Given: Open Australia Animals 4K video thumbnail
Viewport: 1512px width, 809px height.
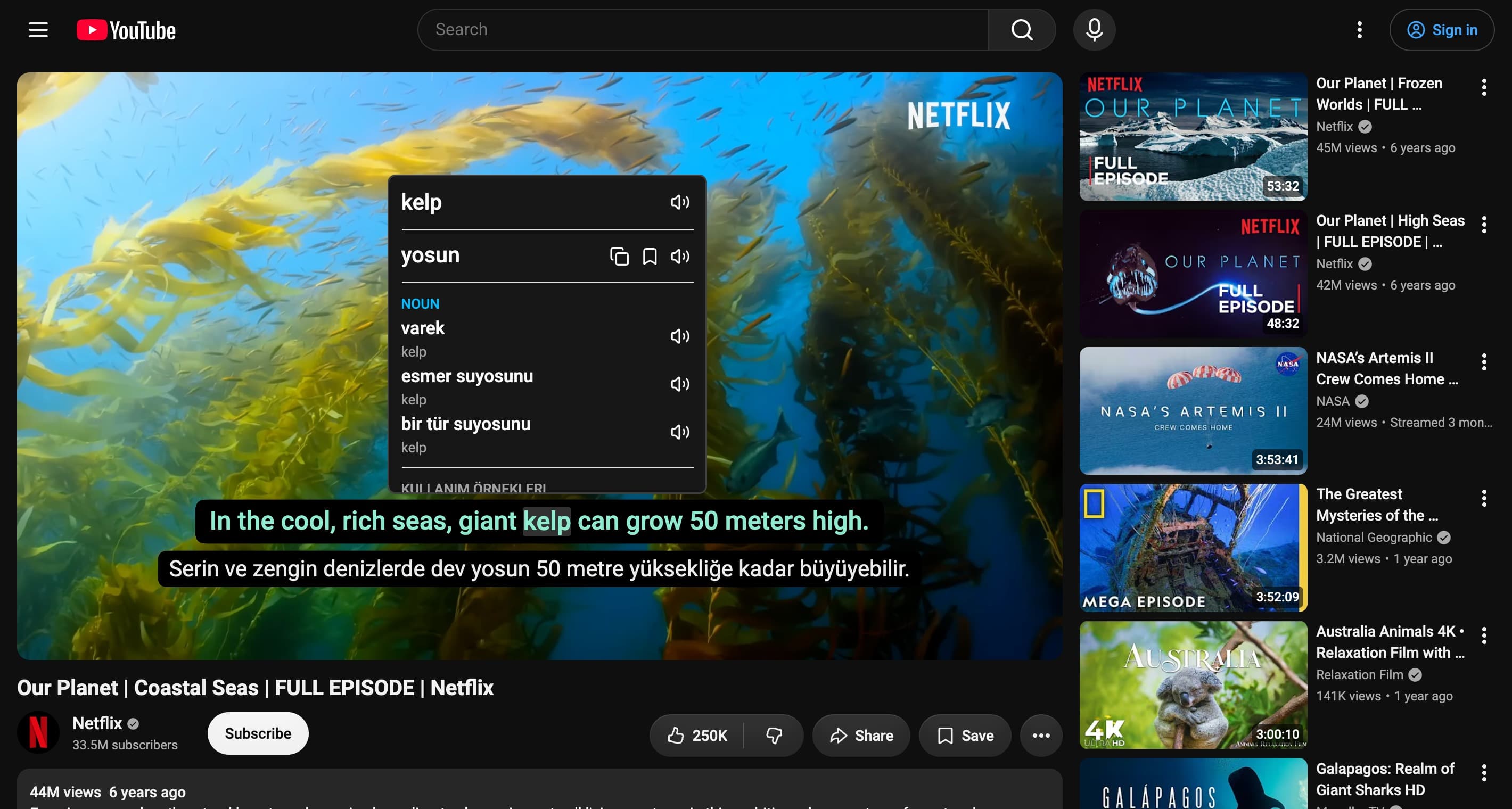Looking at the screenshot, I should pyautogui.click(x=1193, y=685).
